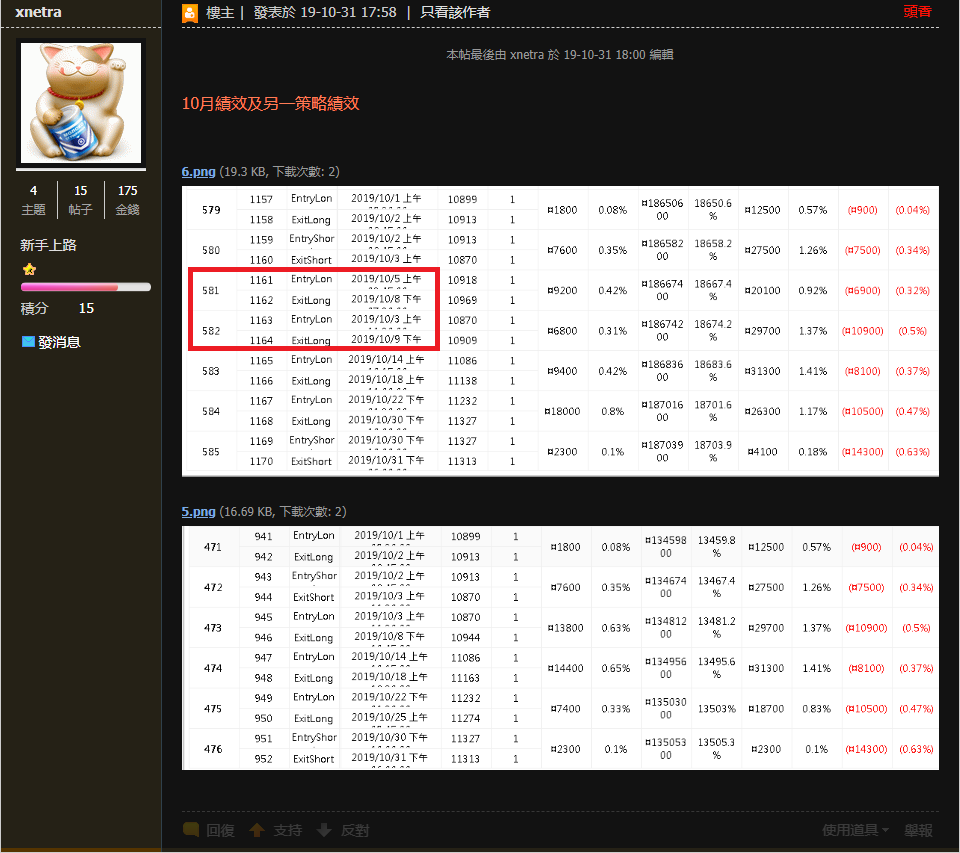Click the 反對 oppose button text
The height and width of the screenshot is (853, 960).
point(355,830)
